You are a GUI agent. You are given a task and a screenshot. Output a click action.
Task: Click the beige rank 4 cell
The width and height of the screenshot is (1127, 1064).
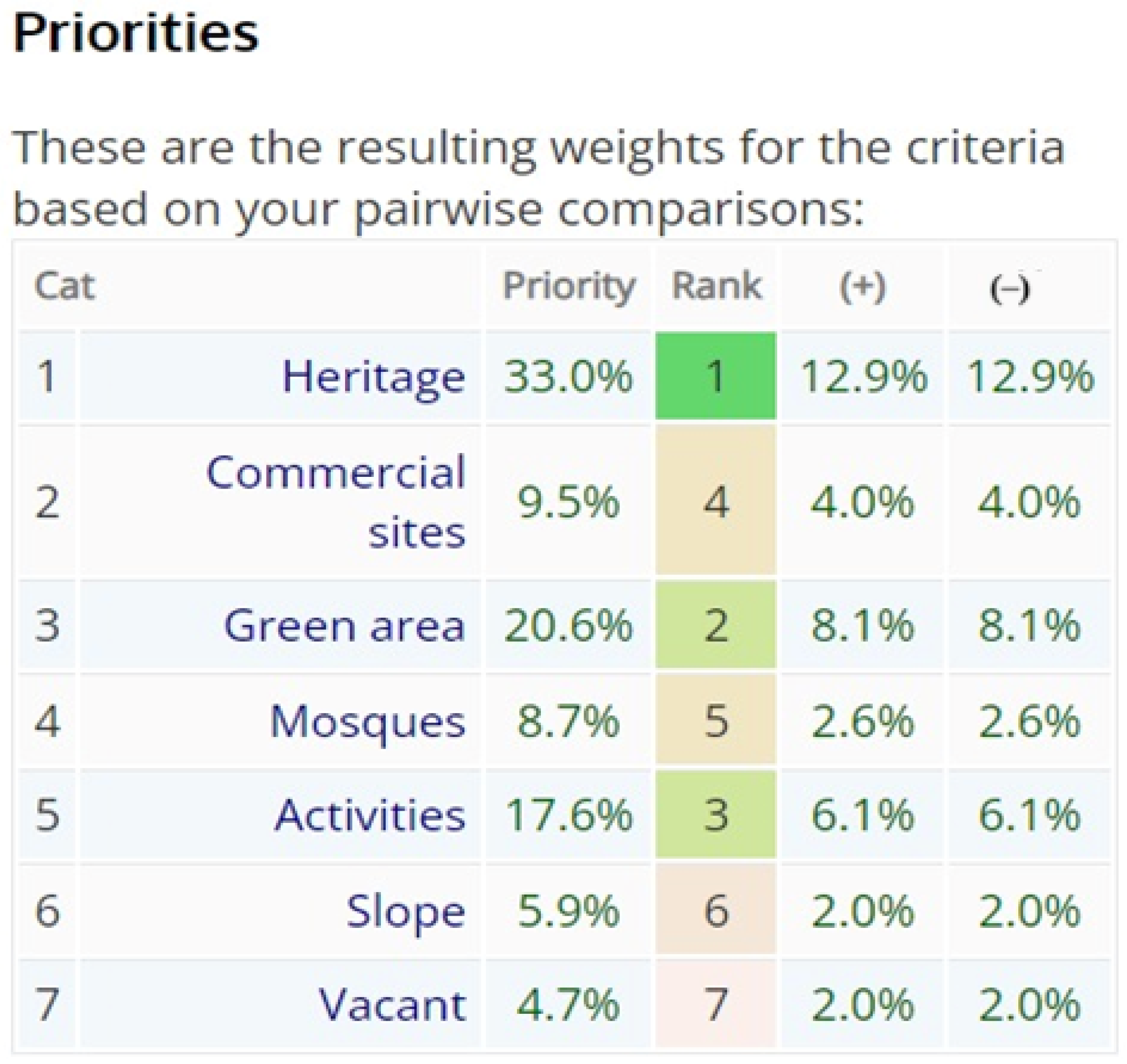tap(715, 502)
